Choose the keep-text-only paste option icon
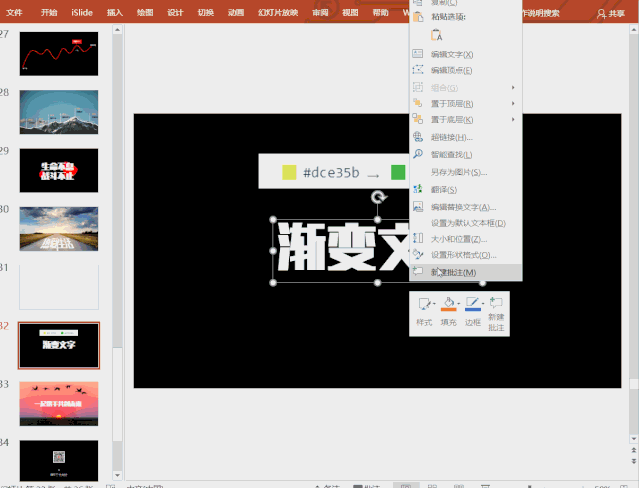 click(436, 35)
